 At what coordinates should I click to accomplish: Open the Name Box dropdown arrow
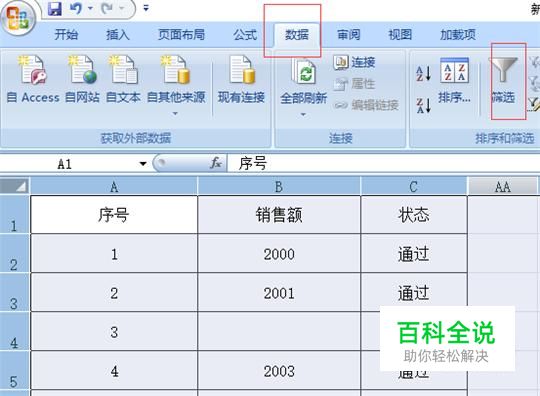point(143,164)
